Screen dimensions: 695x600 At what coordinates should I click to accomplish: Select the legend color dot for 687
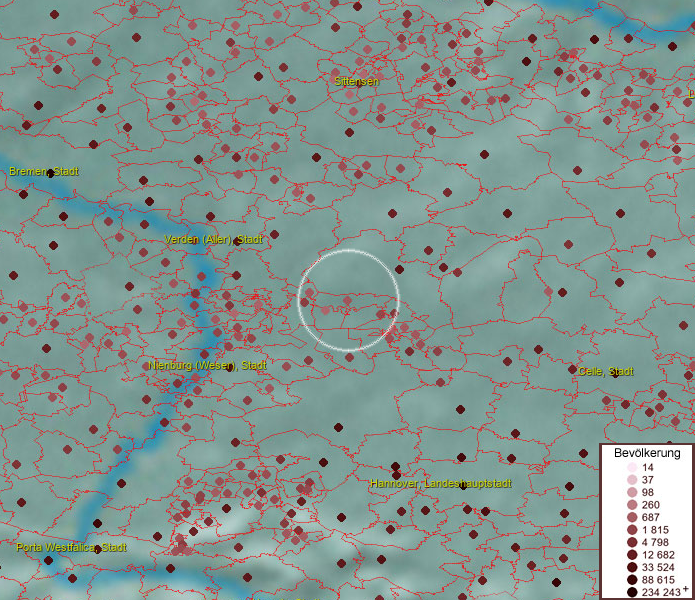tap(632, 517)
